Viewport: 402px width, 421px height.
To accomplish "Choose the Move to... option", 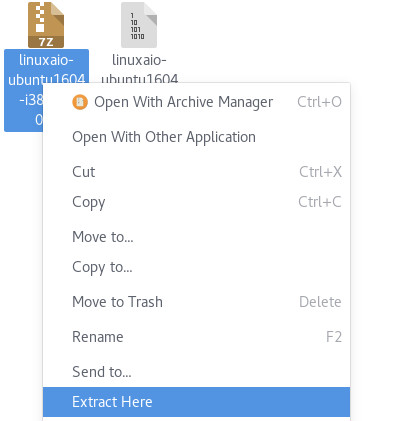I will tap(197, 237).
